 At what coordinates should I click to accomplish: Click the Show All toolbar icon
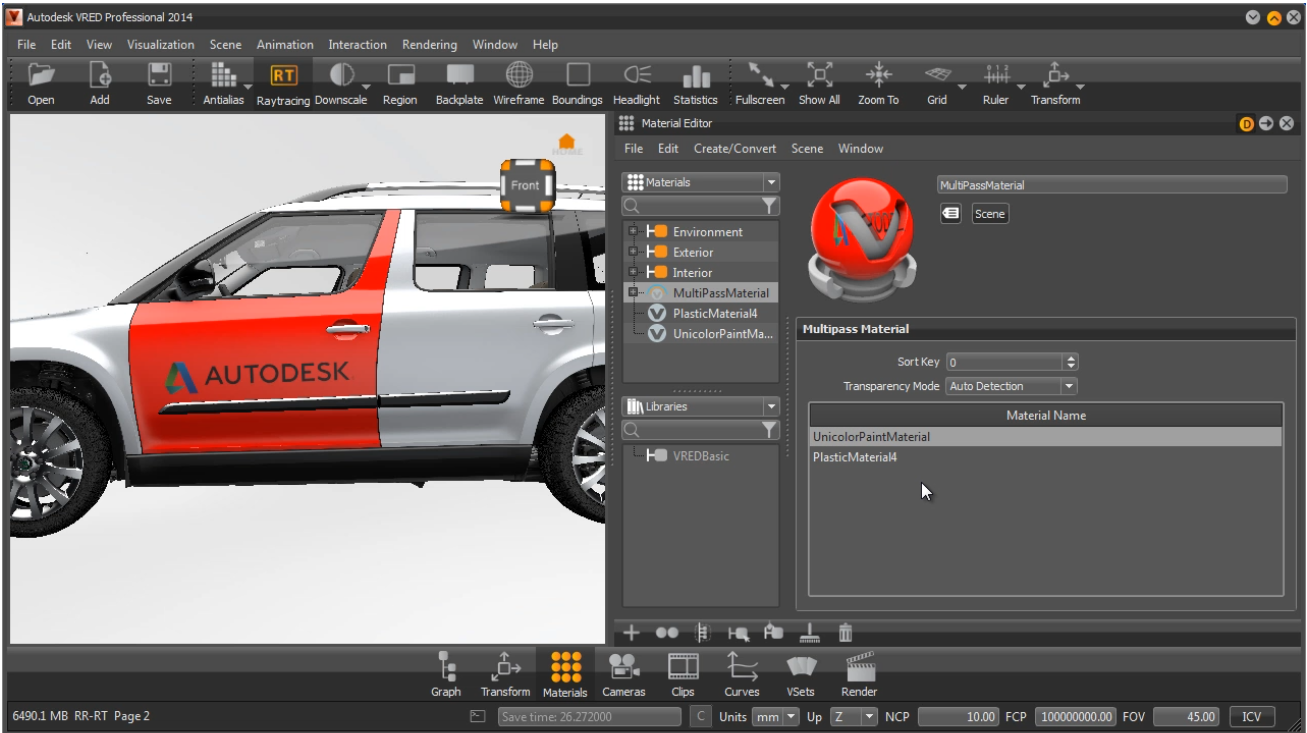point(819,75)
